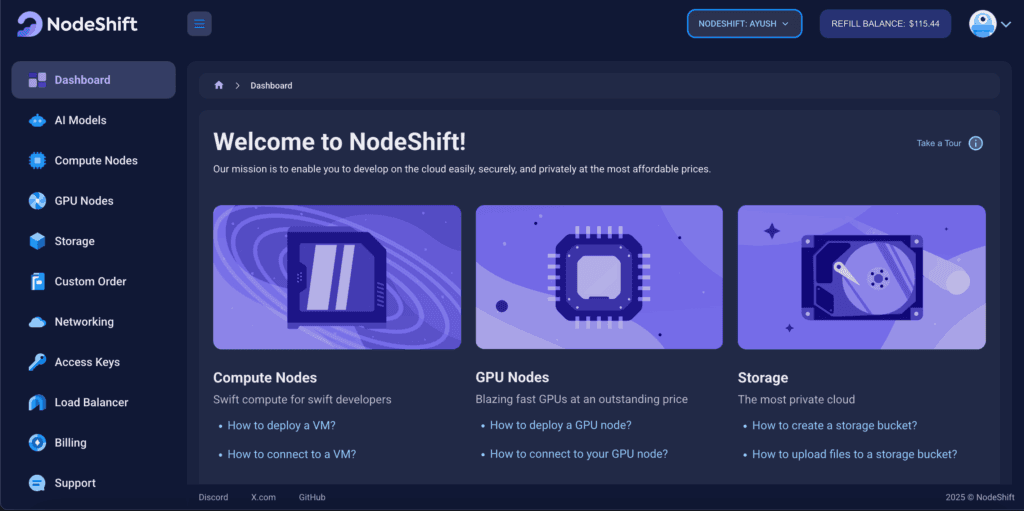Click the AI Models robot icon

(x=37, y=120)
